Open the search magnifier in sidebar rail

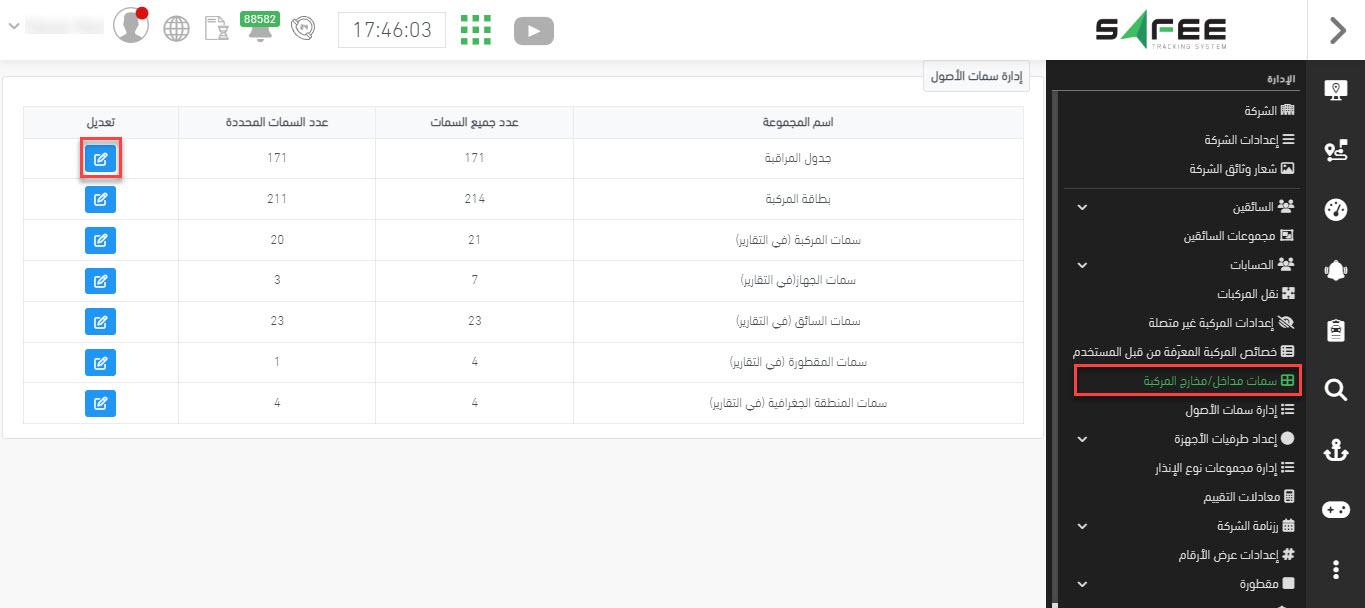tap(1336, 390)
